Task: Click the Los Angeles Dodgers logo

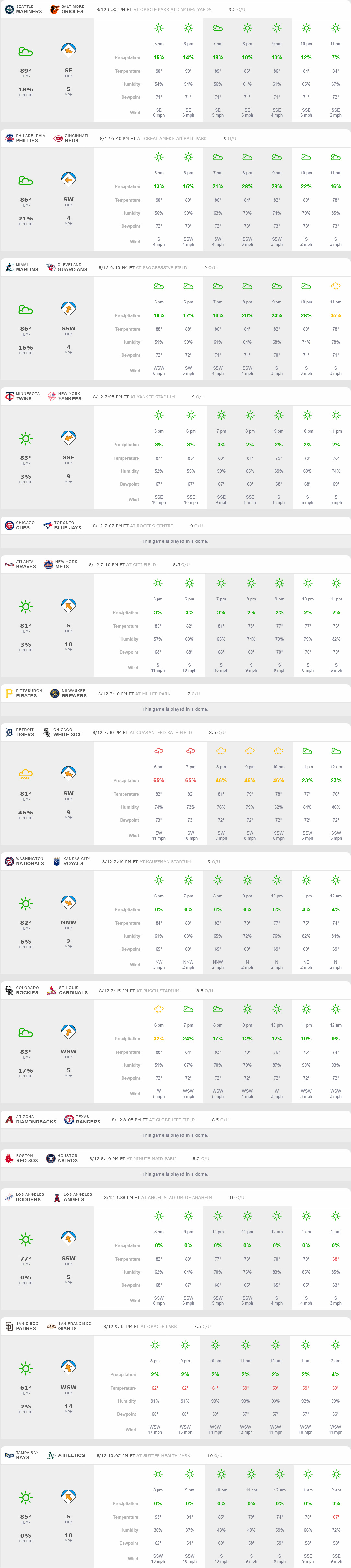Action: click(x=9, y=1197)
